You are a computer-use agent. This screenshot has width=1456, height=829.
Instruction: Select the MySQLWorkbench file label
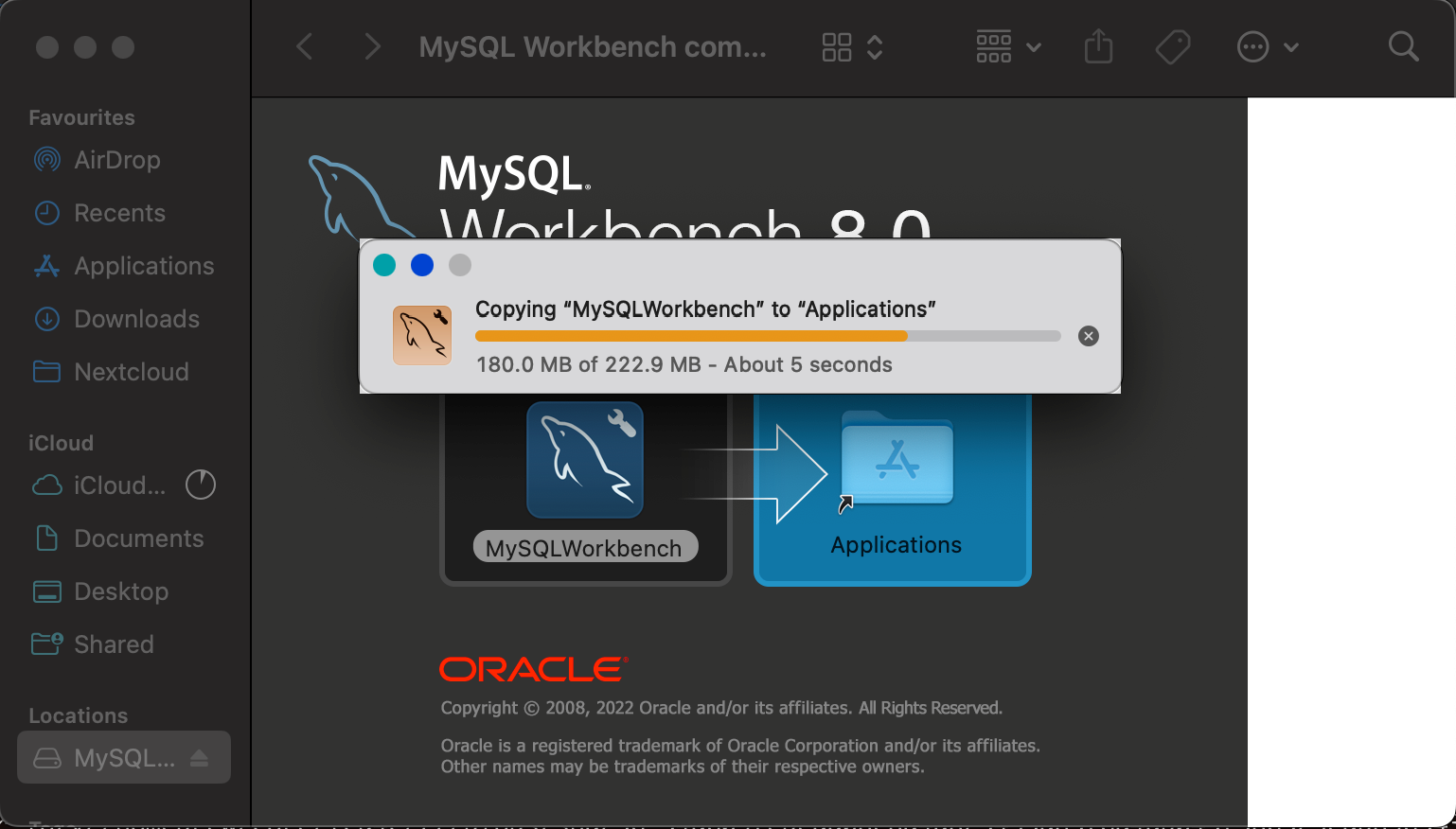(585, 548)
